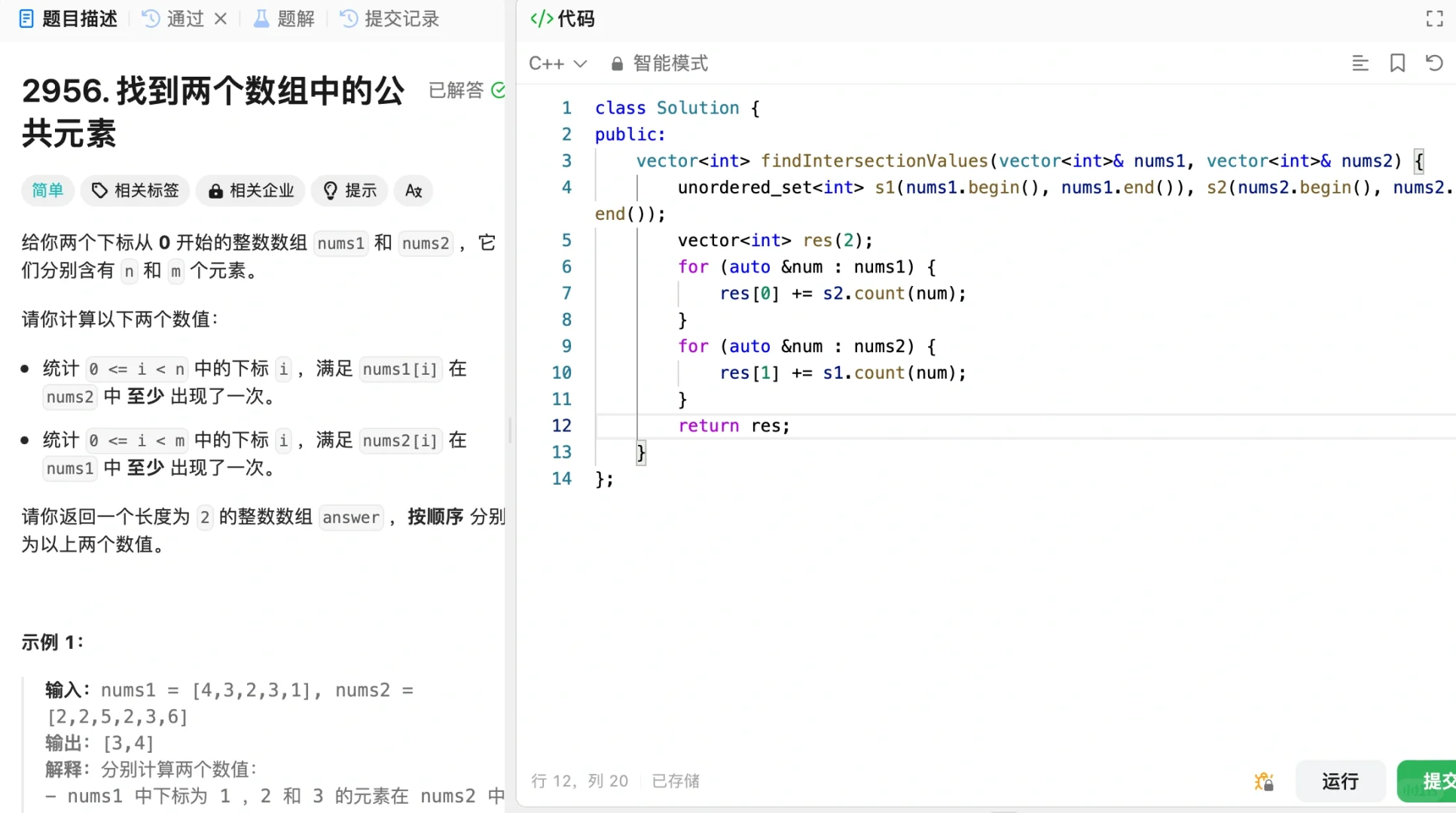1456x813 pixels.
Task: Click the 简单 difficulty tag
Action: 47,190
